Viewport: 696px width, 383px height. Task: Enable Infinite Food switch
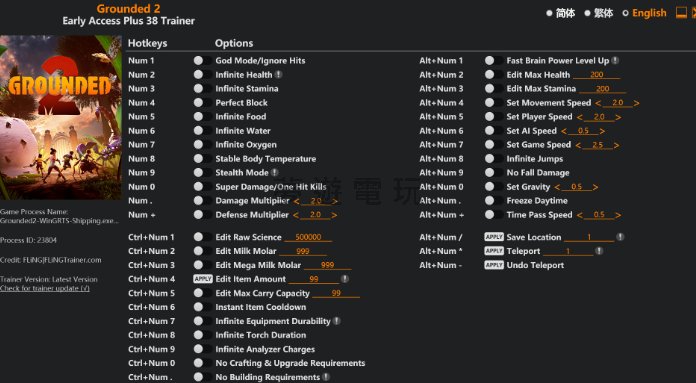pos(202,116)
